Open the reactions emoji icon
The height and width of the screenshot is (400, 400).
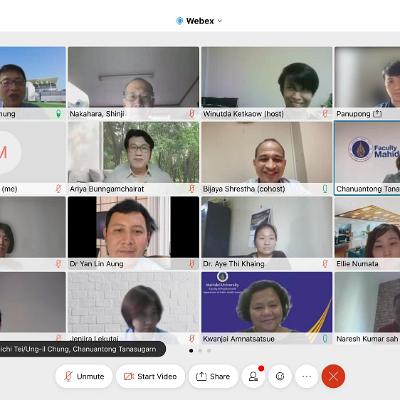point(280,376)
